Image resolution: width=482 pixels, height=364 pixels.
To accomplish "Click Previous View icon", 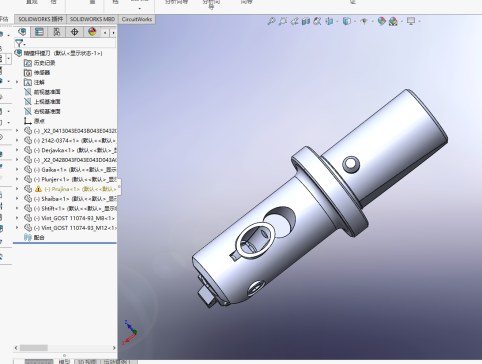I will click(294, 21).
